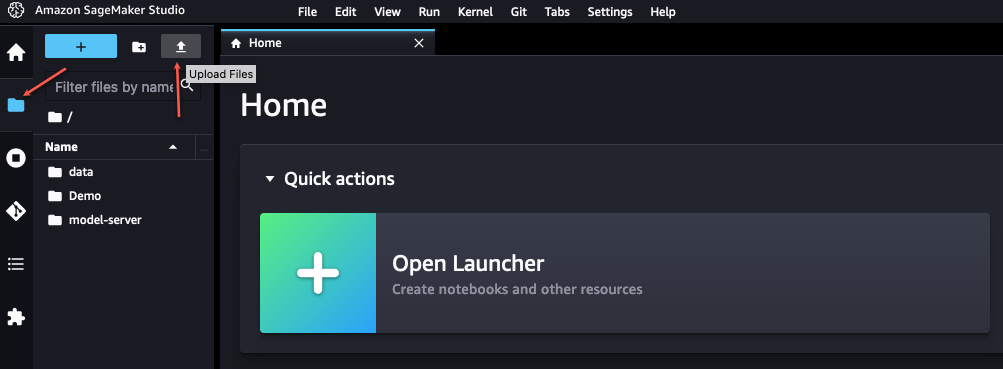Image resolution: width=1003 pixels, height=369 pixels.
Task: Click the root folder breadcrumb icon
Action: 55,117
